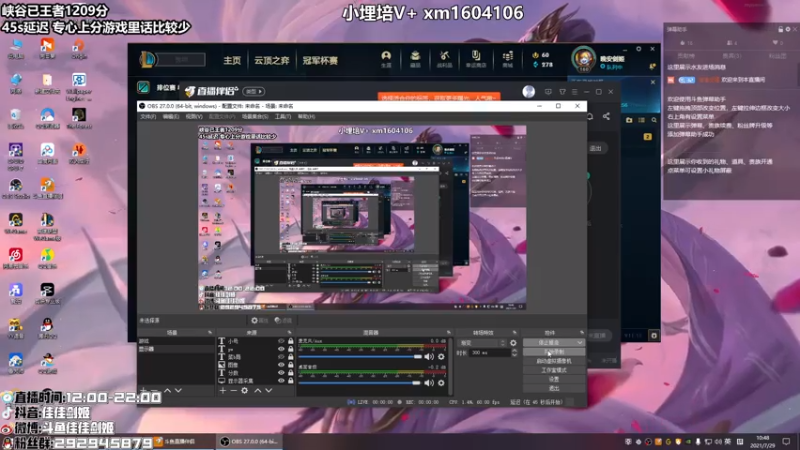The height and width of the screenshot is (450, 800).
Task: Pop out the controls dock panel
Action: (582, 333)
